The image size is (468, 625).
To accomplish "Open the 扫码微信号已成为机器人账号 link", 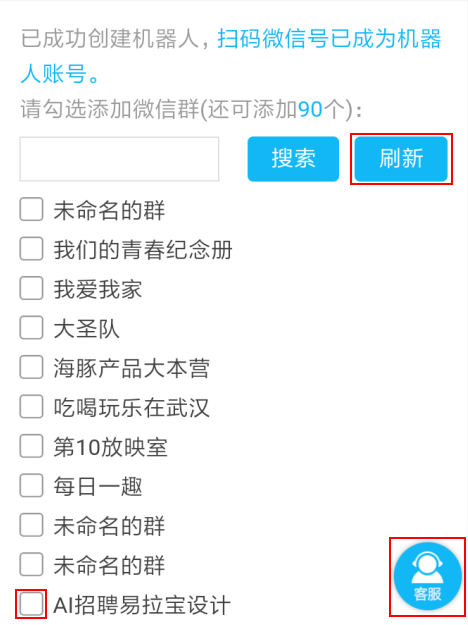I will click(x=231, y=56).
